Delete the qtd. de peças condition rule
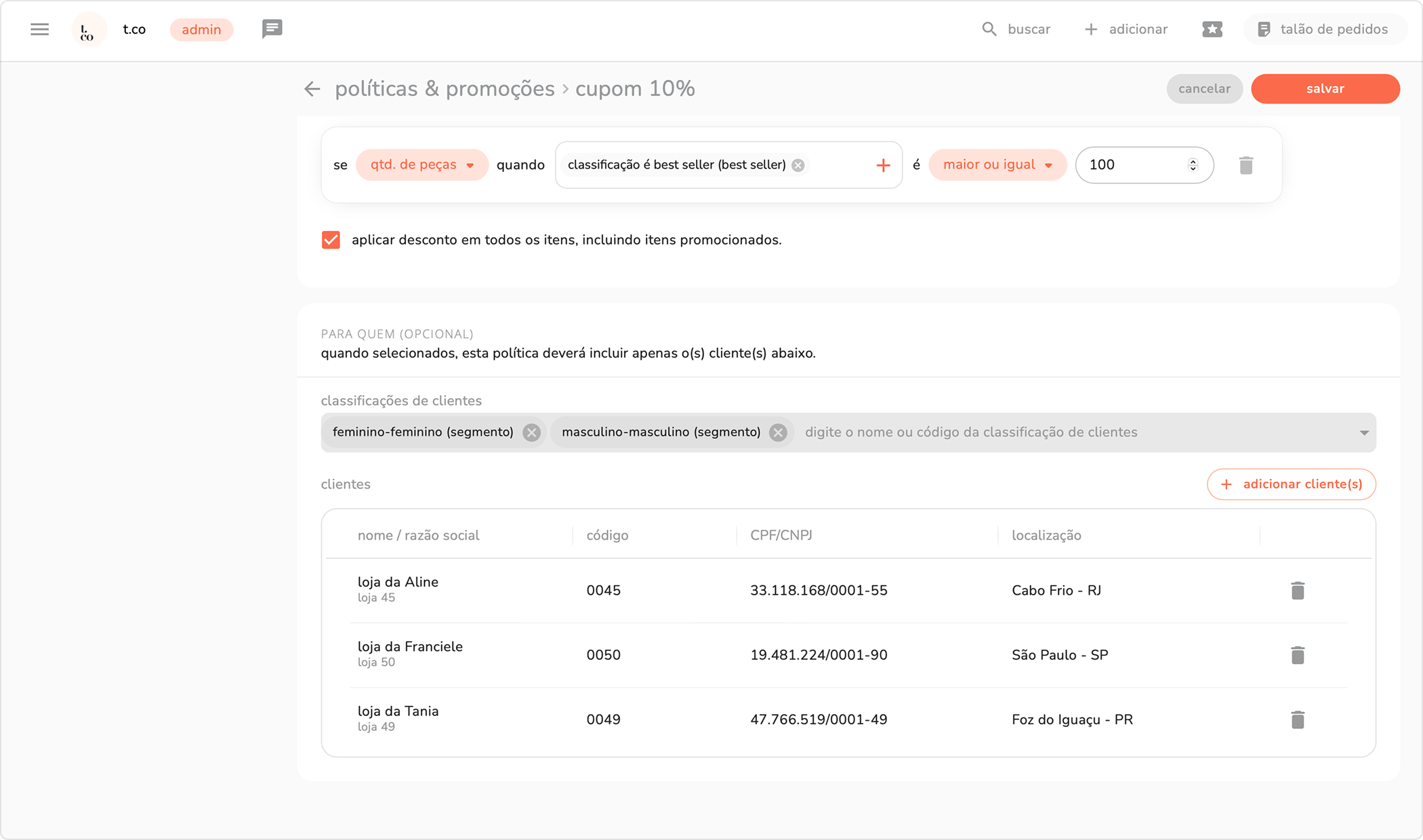The width and height of the screenshot is (1423, 840). 1245,165
